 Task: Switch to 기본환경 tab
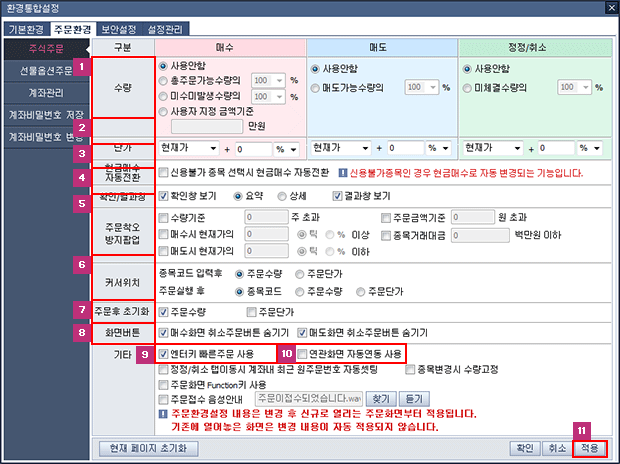point(26,29)
